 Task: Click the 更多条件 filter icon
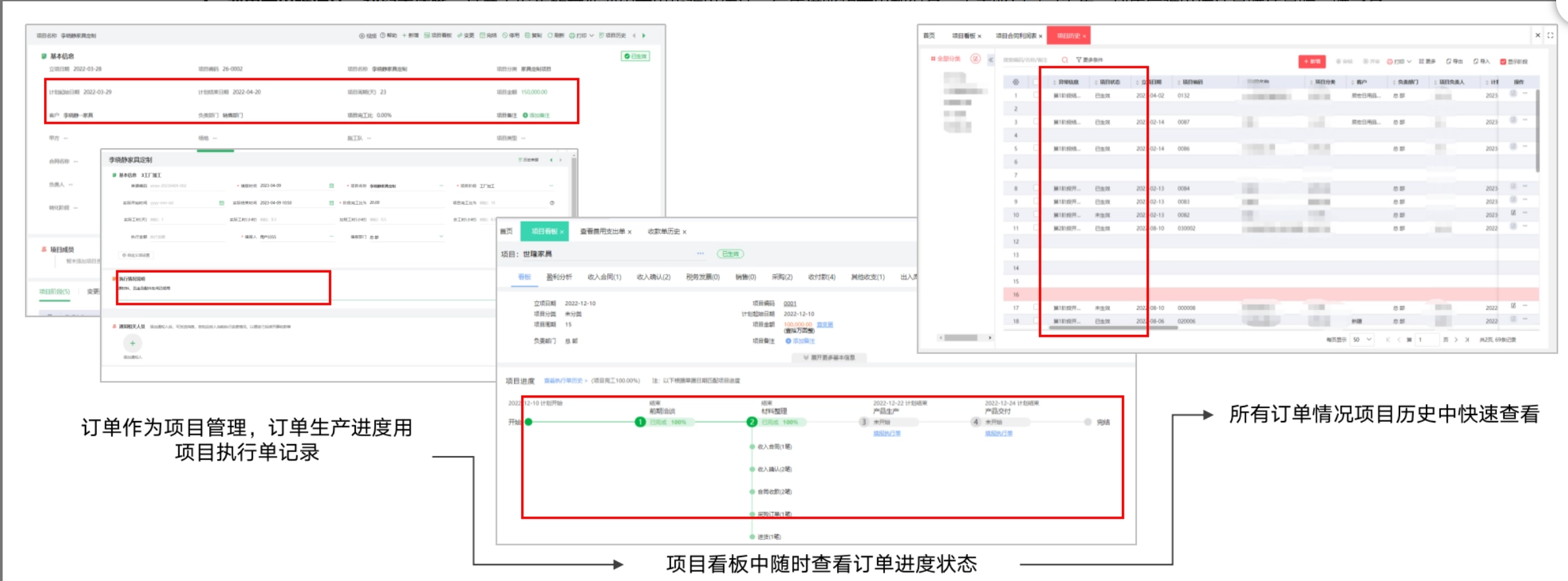click(1079, 60)
